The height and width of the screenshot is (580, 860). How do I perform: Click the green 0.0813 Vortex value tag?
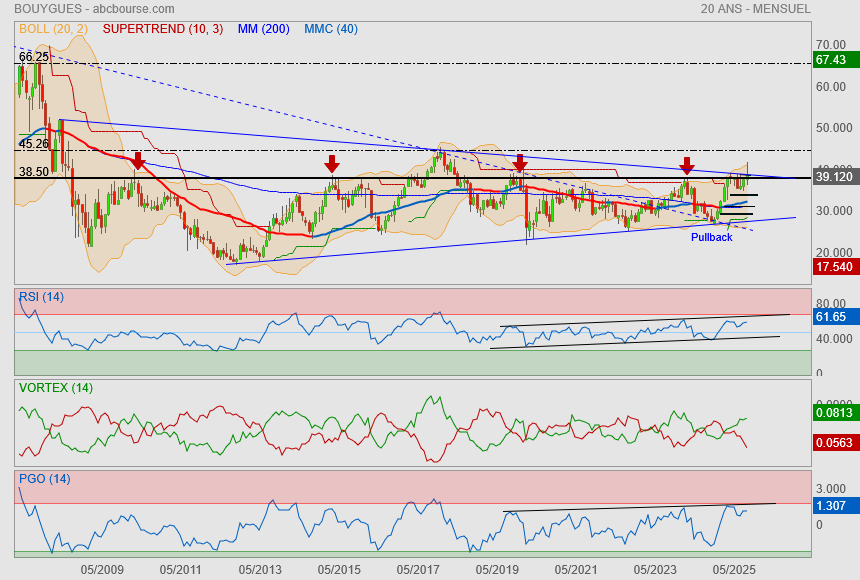coord(834,411)
